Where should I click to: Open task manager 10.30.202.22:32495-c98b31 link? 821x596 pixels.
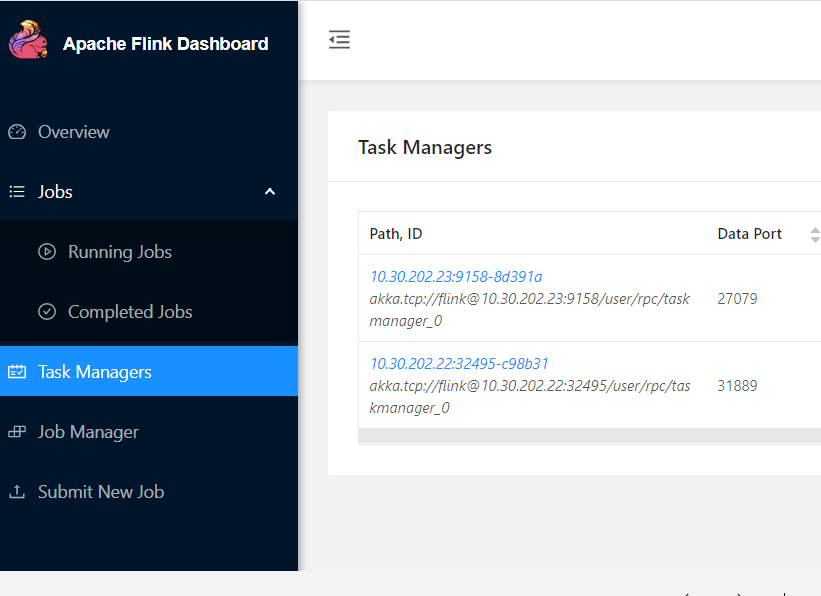459,363
